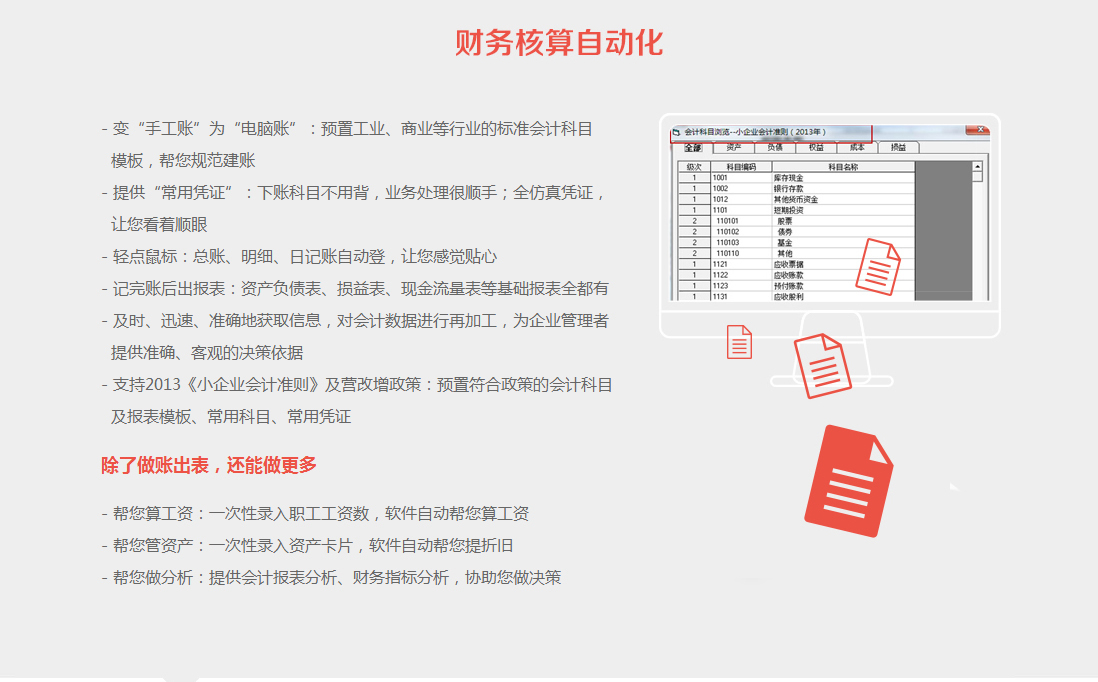Click the 除了做账出表，还能做更多 red subheading
The image size is (1098, 682).
pos(209,465)
